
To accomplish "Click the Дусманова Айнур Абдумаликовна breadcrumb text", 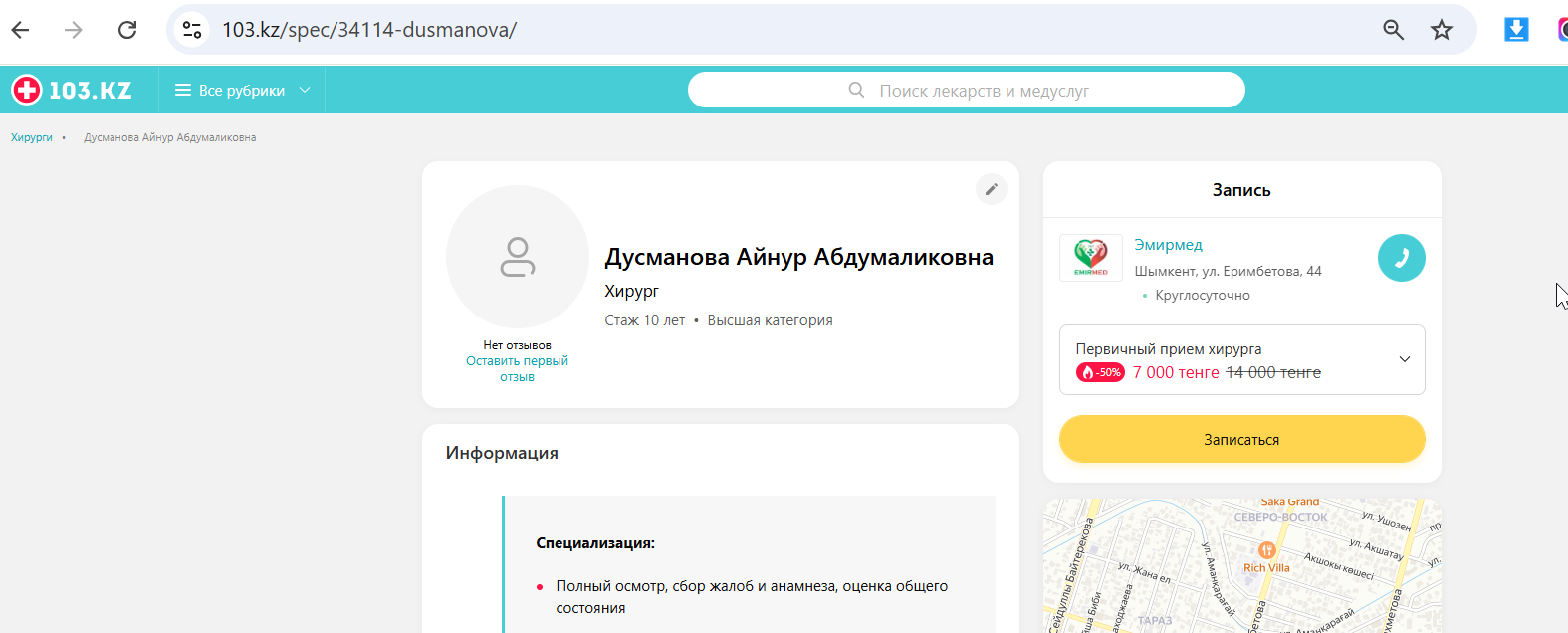I will [169, 137].
